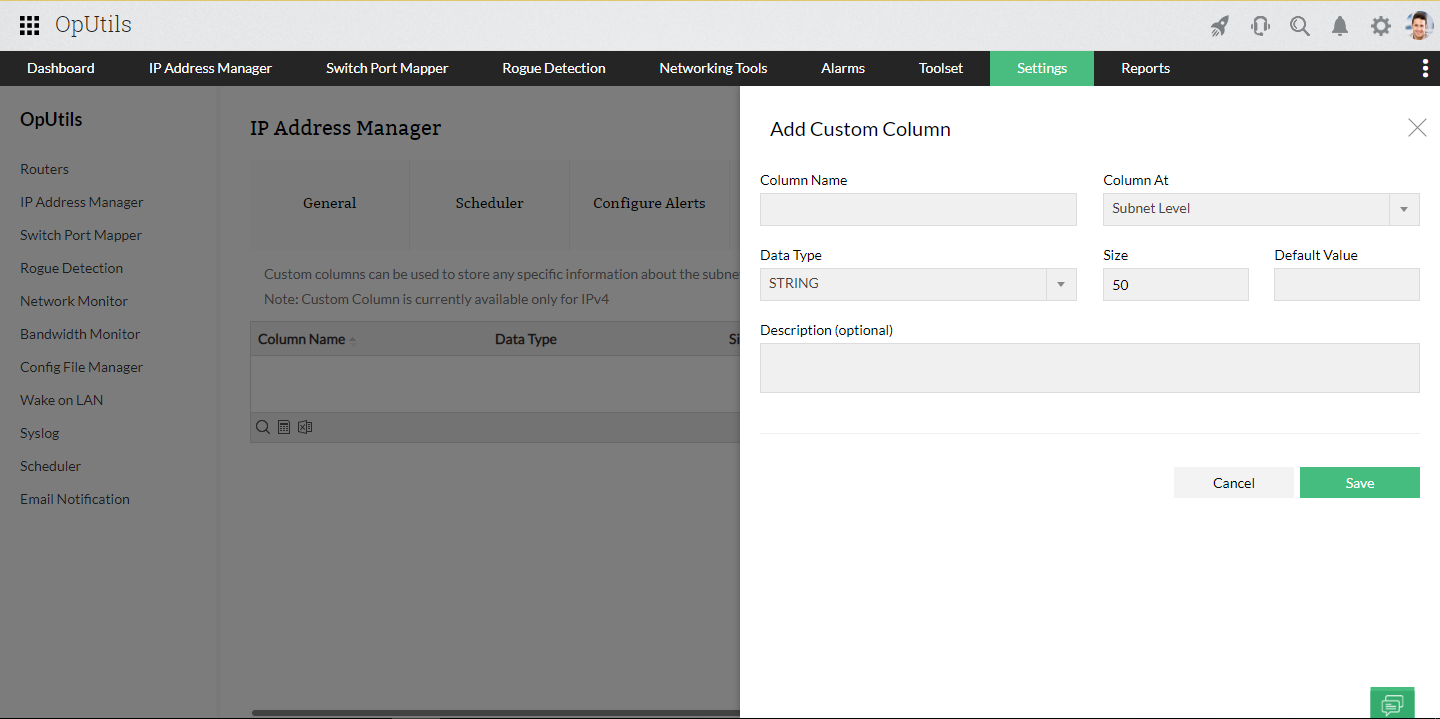Select Switch Port Mapper in sidebar
This screenshot has height=719, width=1440.
(x=81, y=235)
